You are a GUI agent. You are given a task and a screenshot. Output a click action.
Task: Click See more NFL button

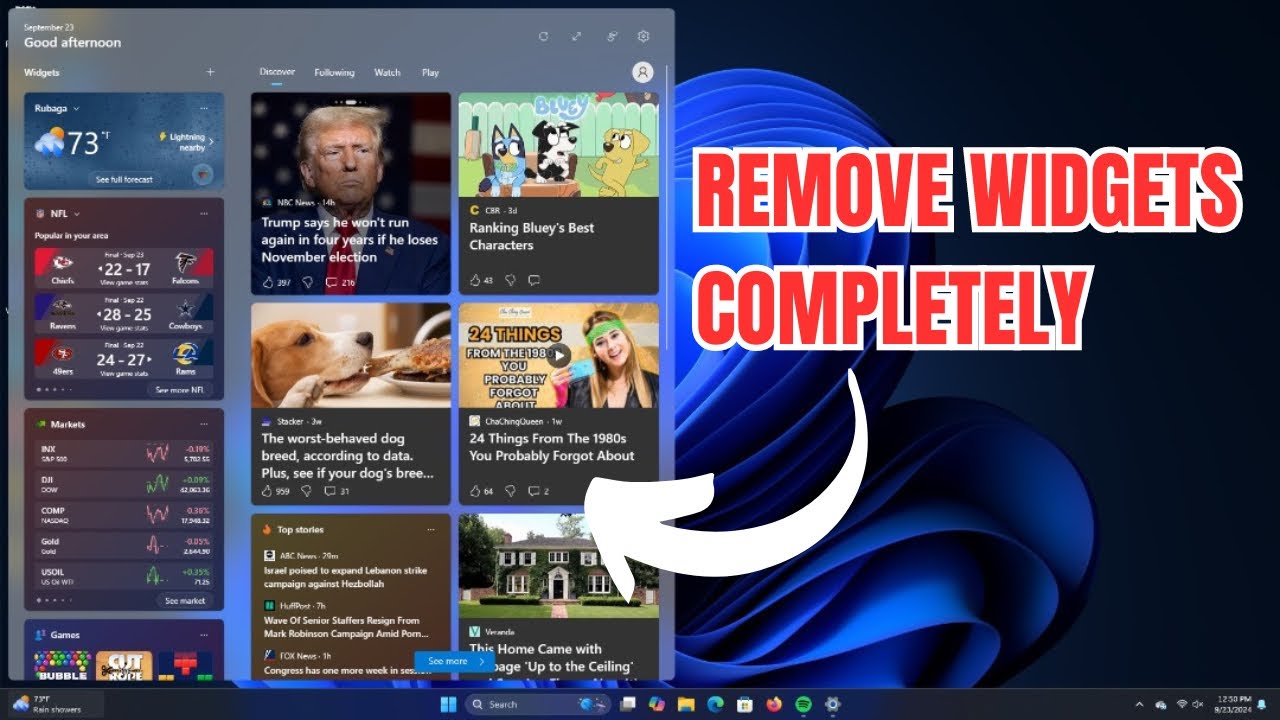pyautogui.click(x=181, y=390)
